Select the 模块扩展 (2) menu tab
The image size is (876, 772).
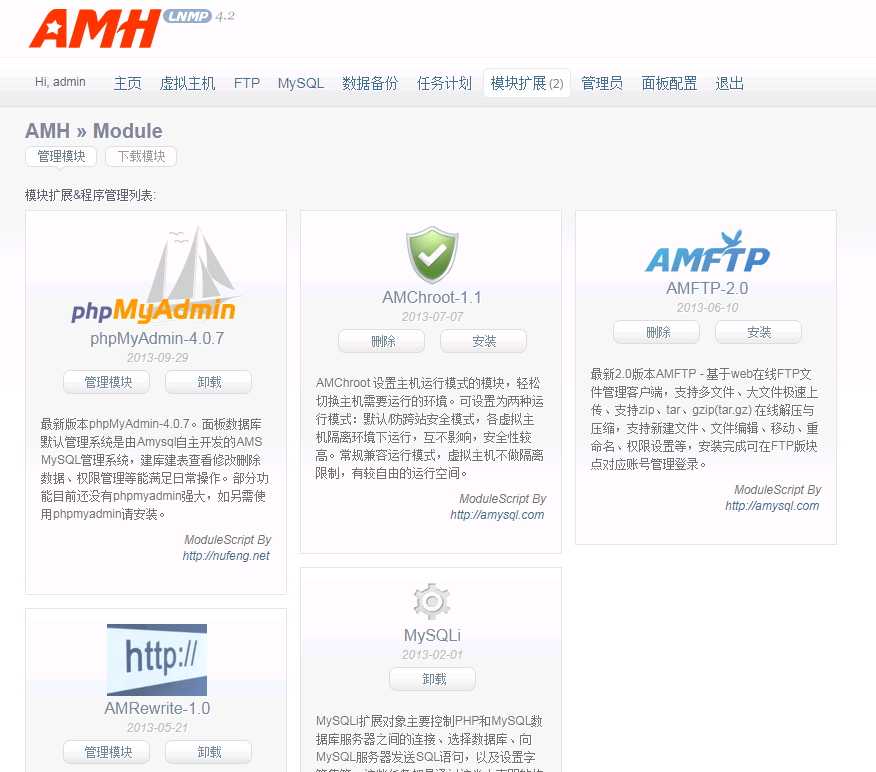pos(527,83)
